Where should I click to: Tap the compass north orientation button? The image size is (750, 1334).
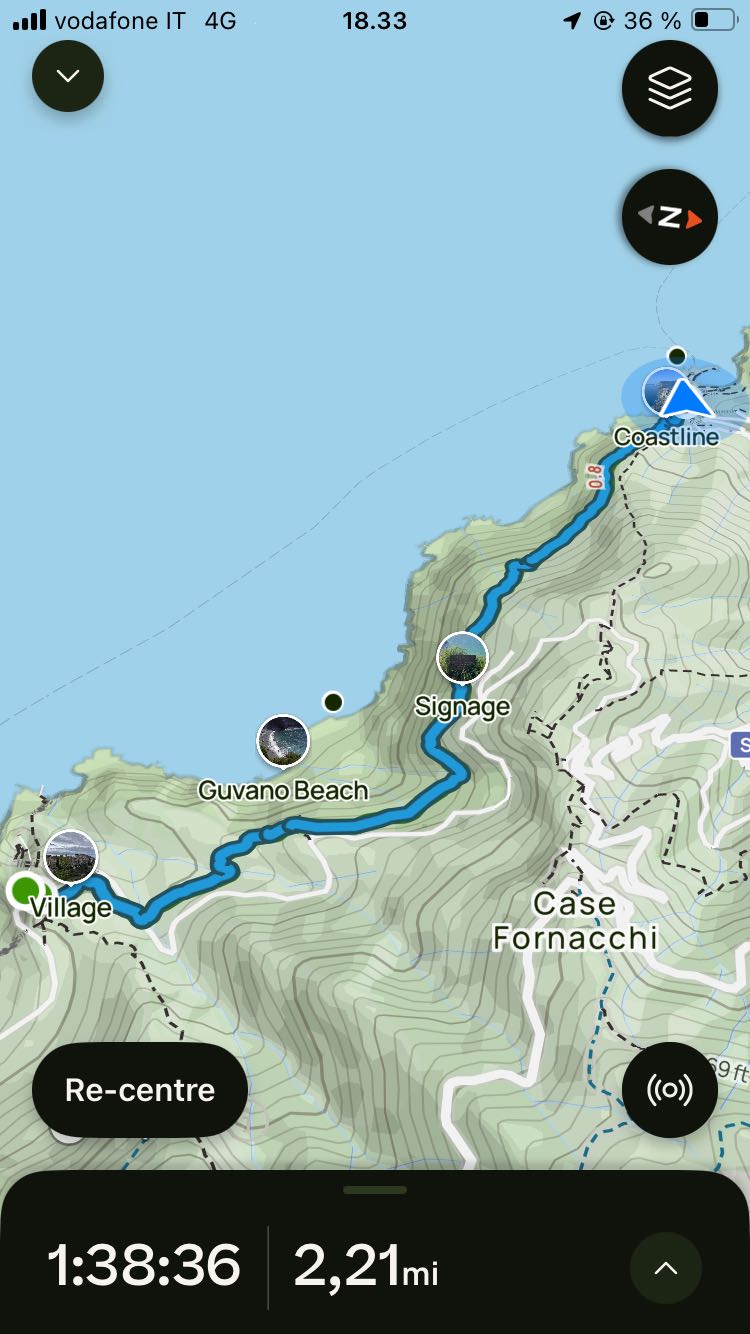coord(670,217)
